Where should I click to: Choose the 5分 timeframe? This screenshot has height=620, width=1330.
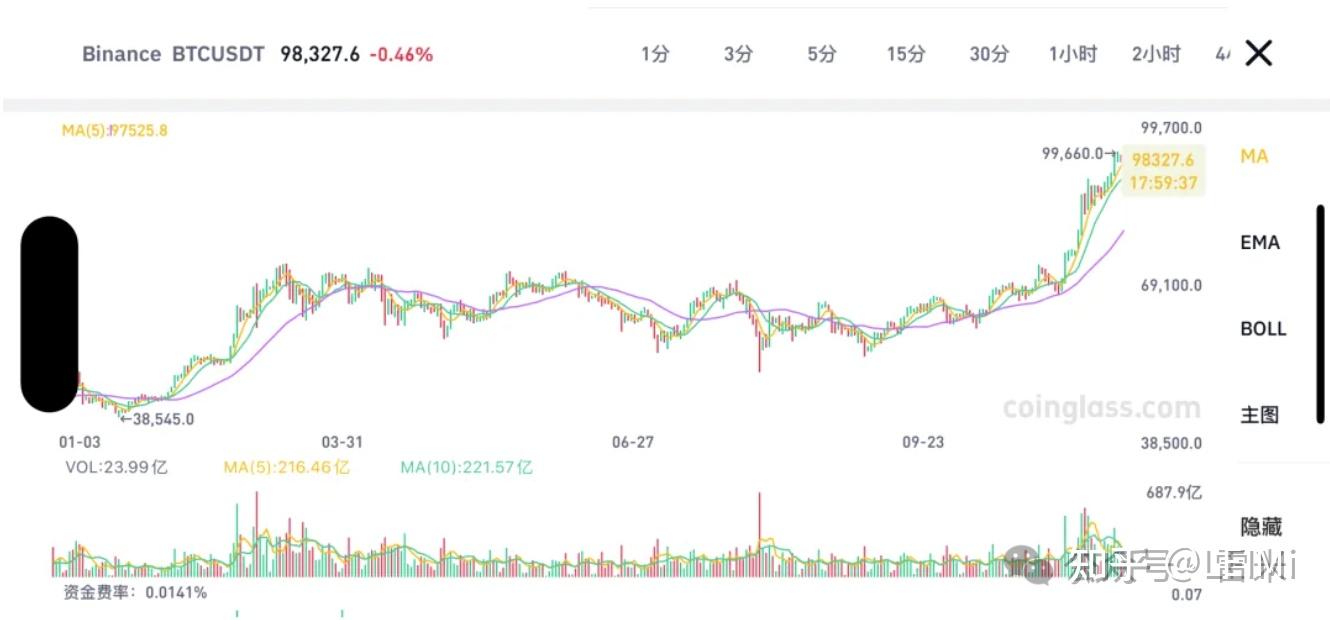point(821,54)
